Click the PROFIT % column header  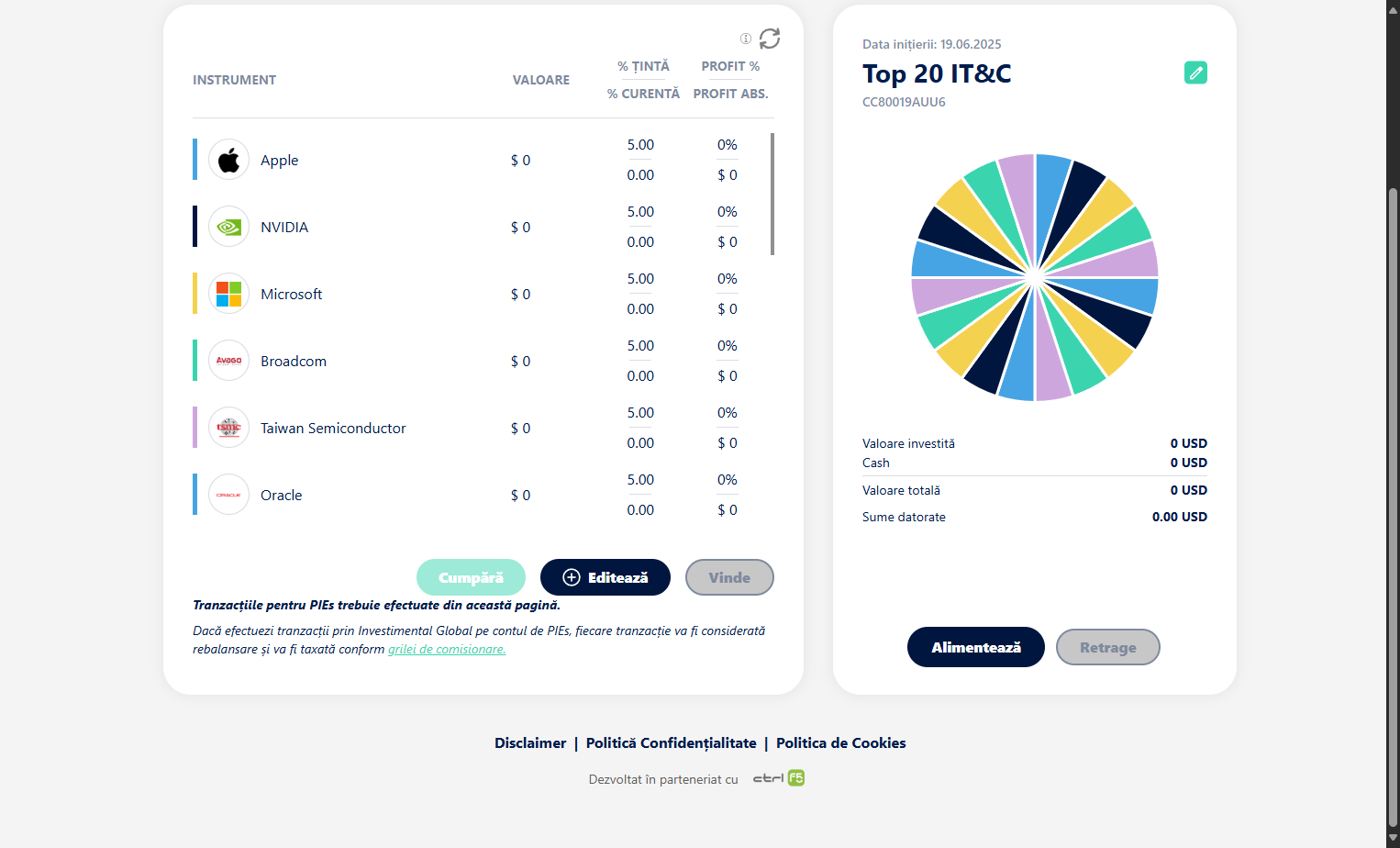click(x=730, y=66)
